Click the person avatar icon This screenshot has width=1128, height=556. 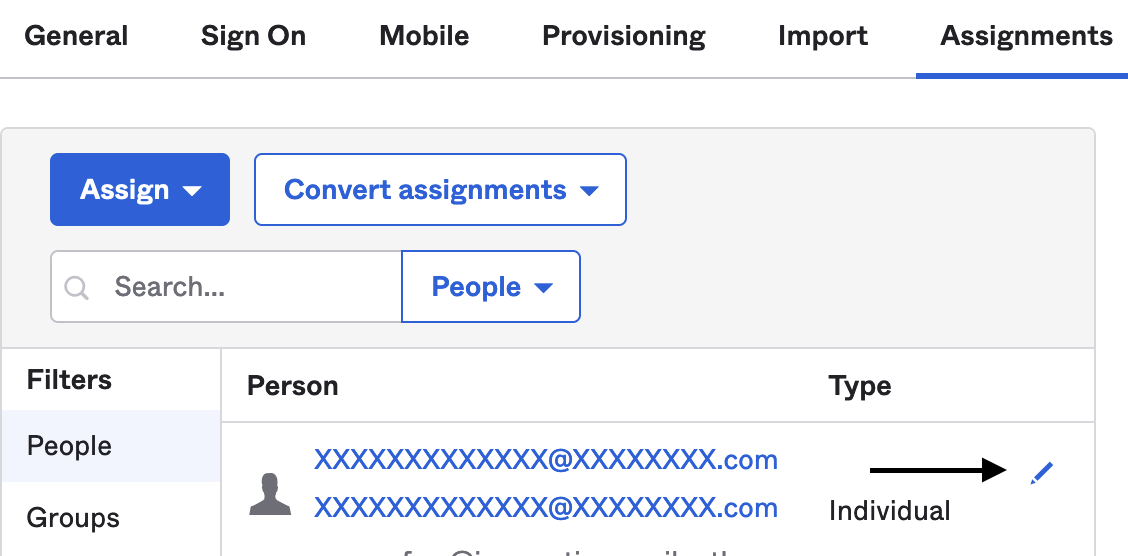(x=269, y=496)
